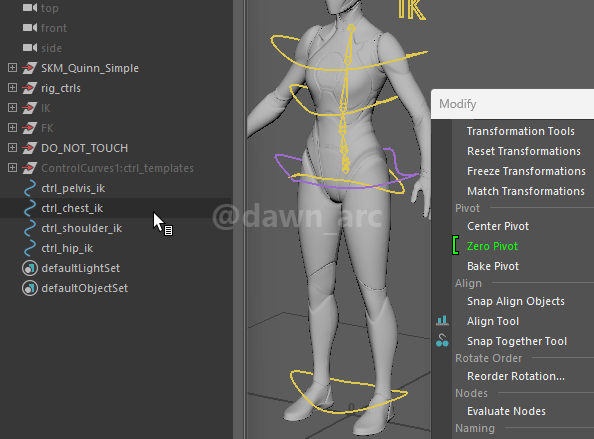Select front camera in outliner
Screen dimensions: 594x439
coord(54,28)
